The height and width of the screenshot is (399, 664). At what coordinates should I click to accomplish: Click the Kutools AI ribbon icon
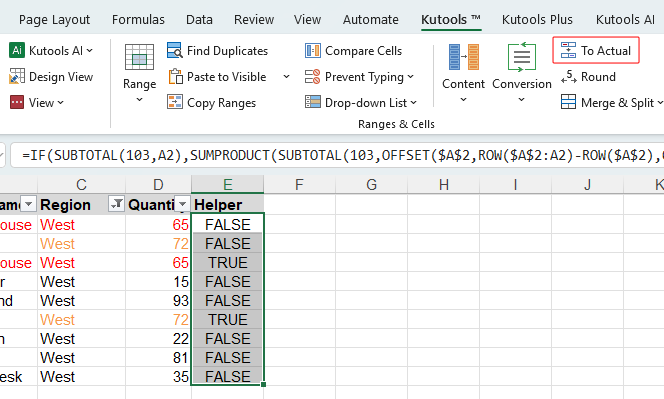[17, 51]
